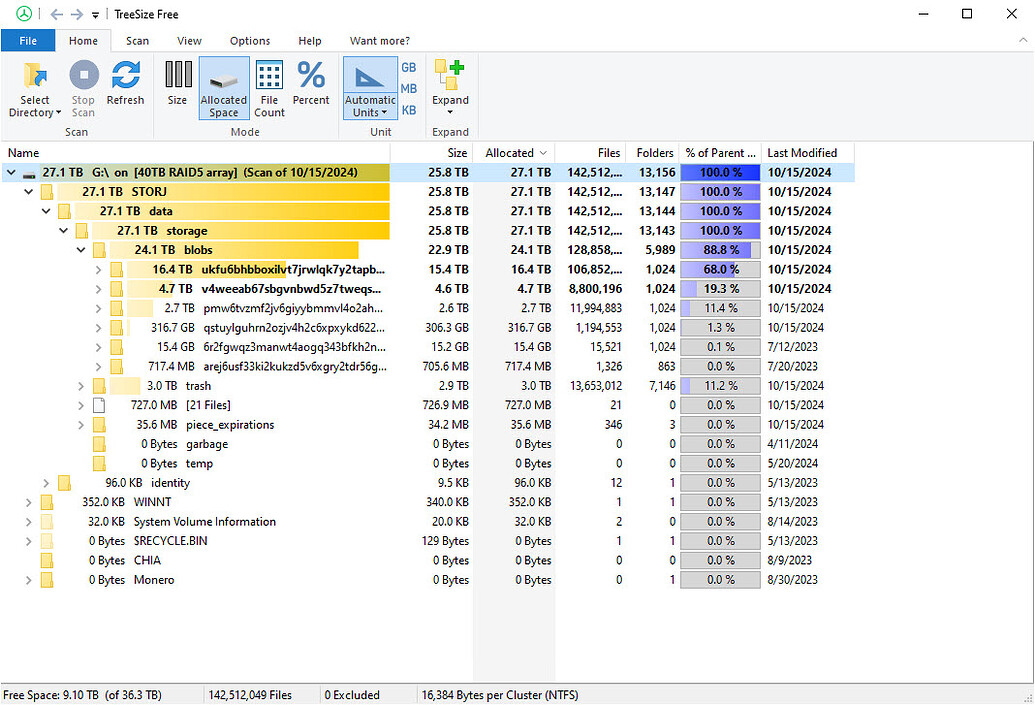This screenshot has width=1035, height=705.
Task: Switch to Size mode
Action: pyautogui.click(x=178, y=83)
